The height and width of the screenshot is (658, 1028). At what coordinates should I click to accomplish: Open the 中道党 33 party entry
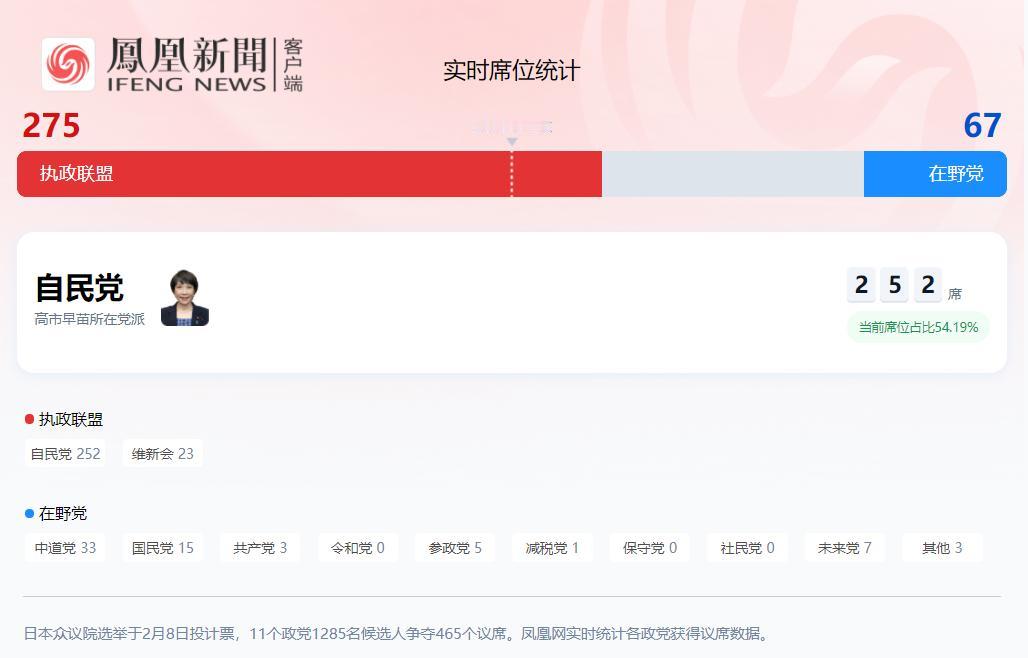[65, 547]
